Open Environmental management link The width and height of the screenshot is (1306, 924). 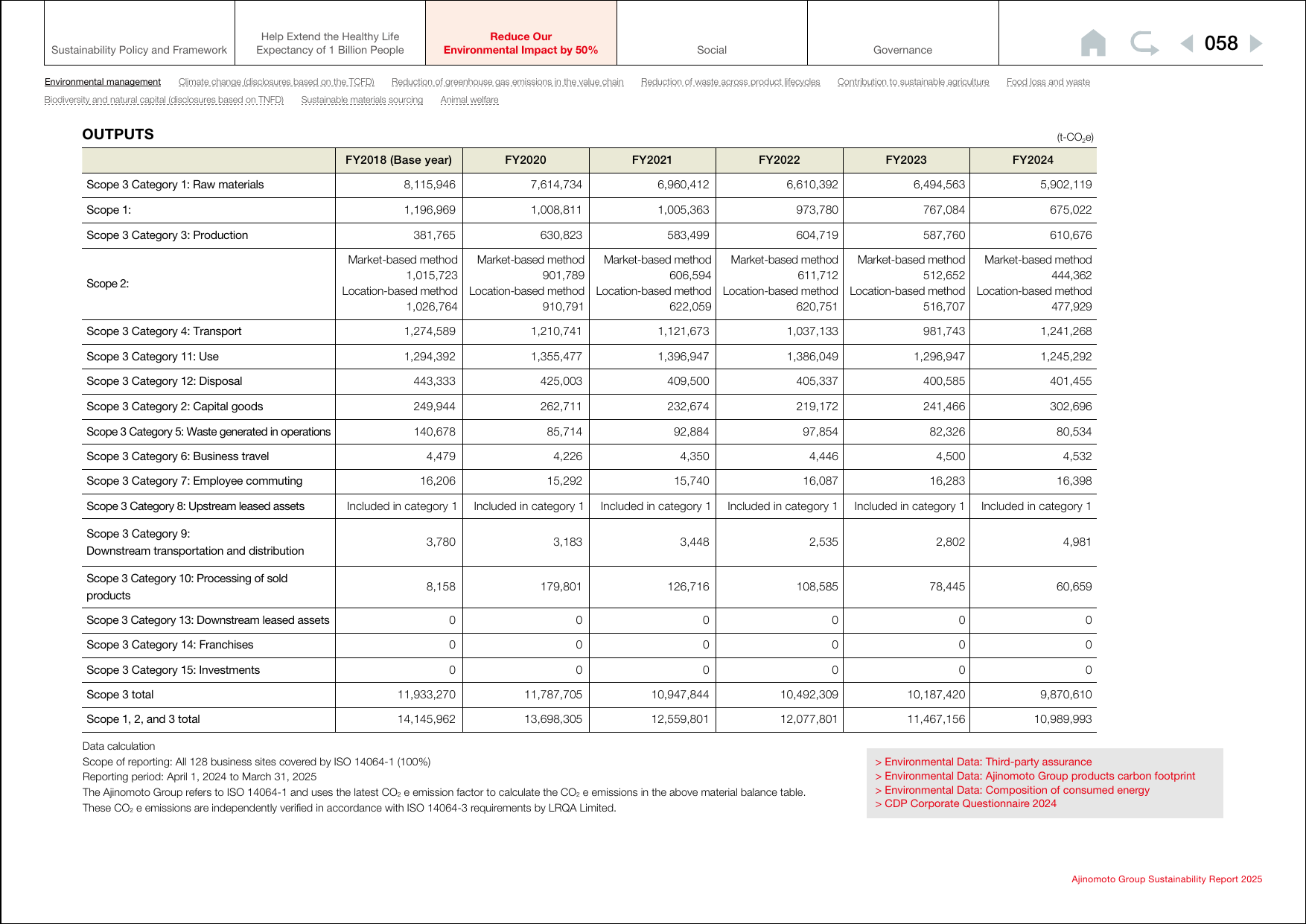[103, 82]
